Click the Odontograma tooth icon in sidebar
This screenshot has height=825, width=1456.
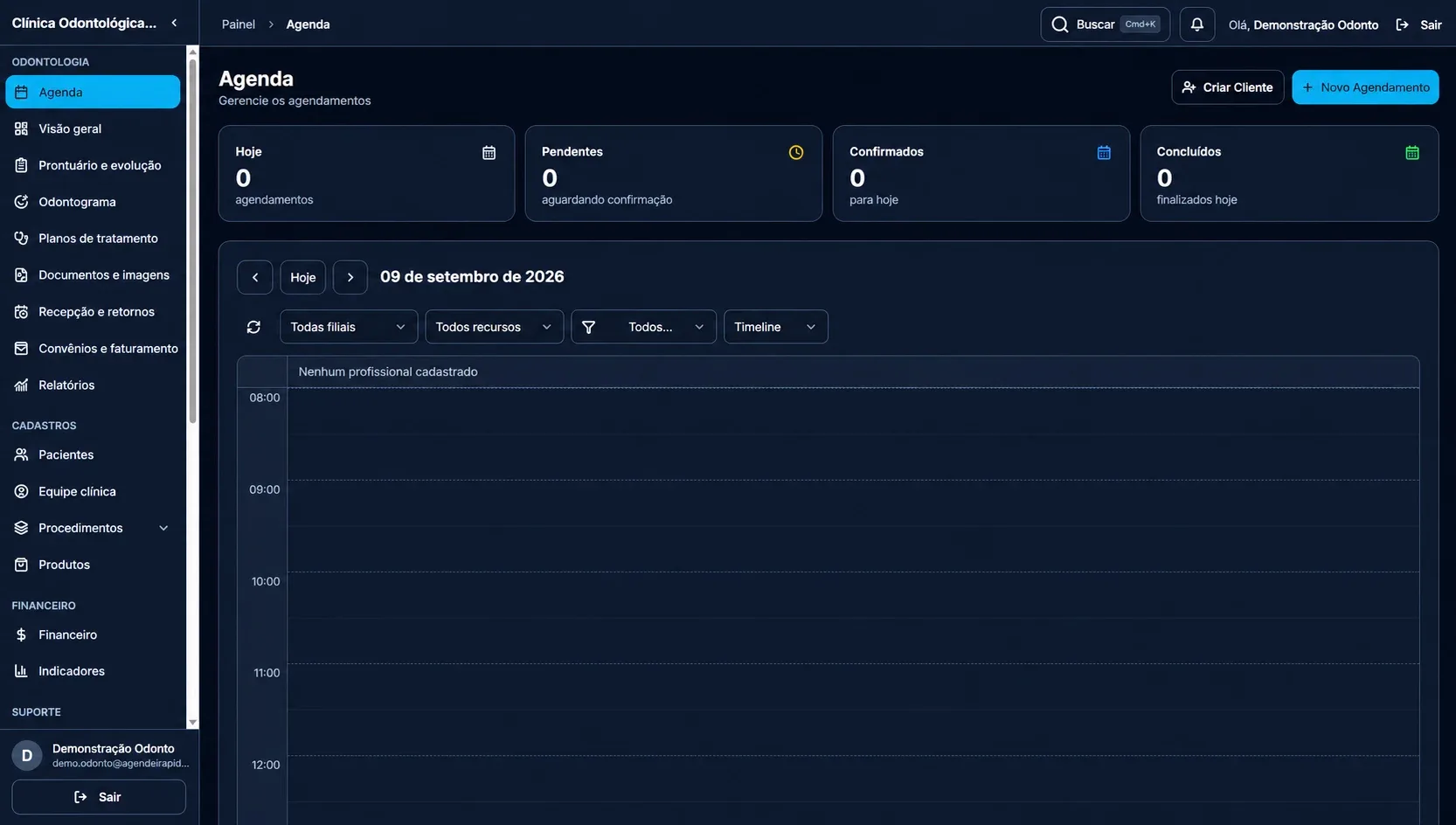click(22, 202)
